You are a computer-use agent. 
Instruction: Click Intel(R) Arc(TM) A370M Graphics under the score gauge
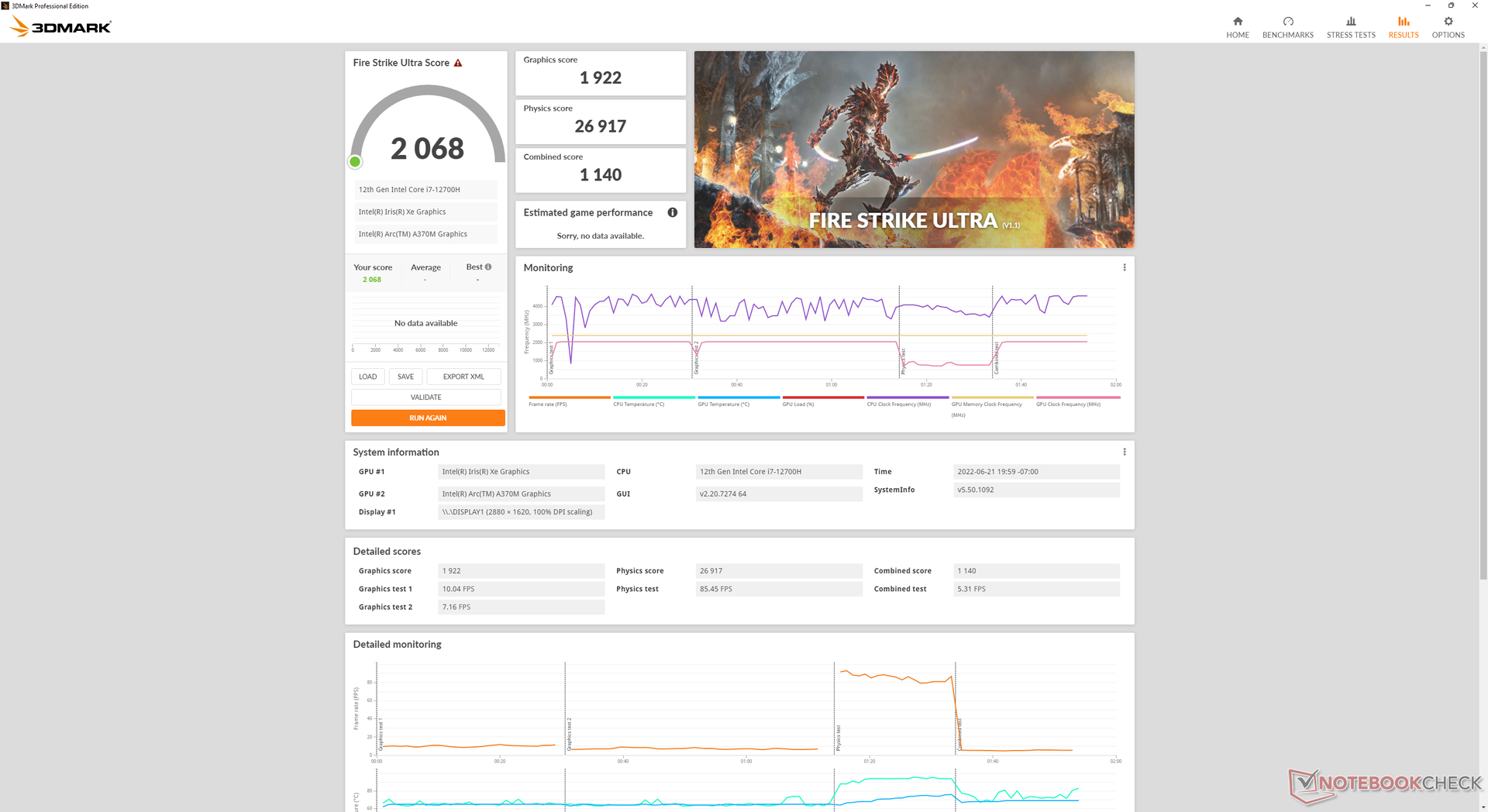pyautogui.click(x=426, y=234)
